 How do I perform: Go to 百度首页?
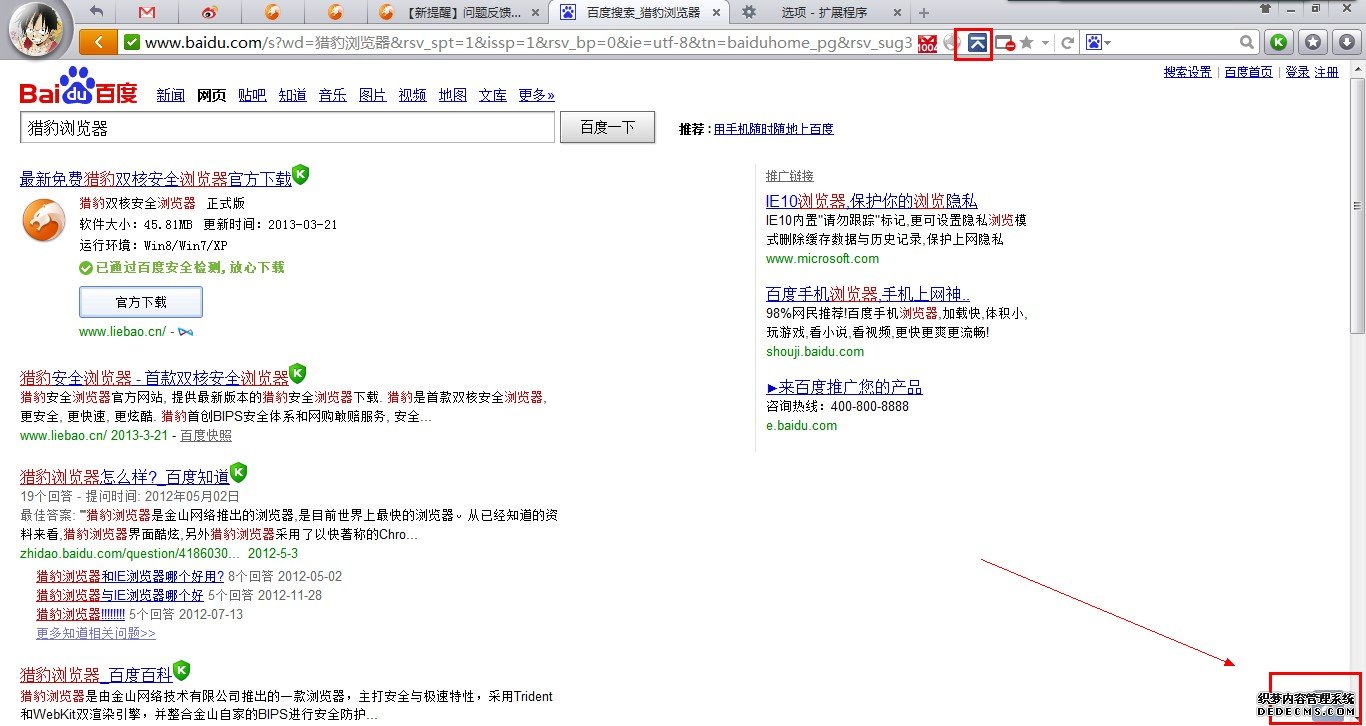[x=1249, y=72]
